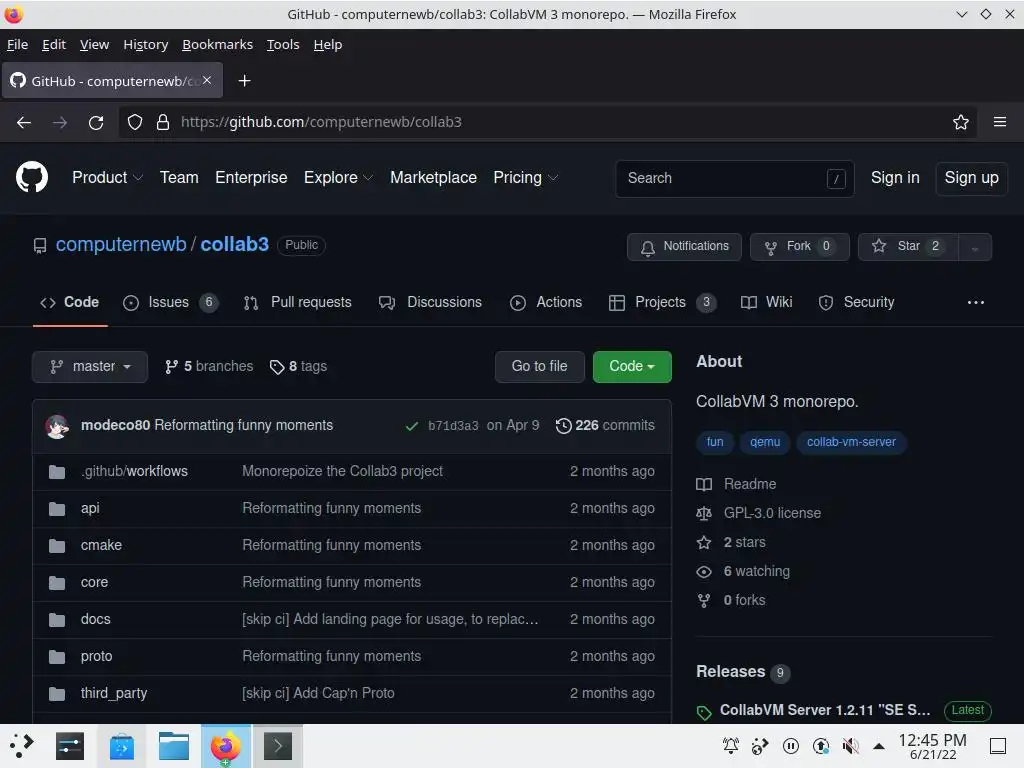This screenshot has height=768, width=1024.
Task: Open system settings from the taskbar
Action: click(x=70, y=746)
